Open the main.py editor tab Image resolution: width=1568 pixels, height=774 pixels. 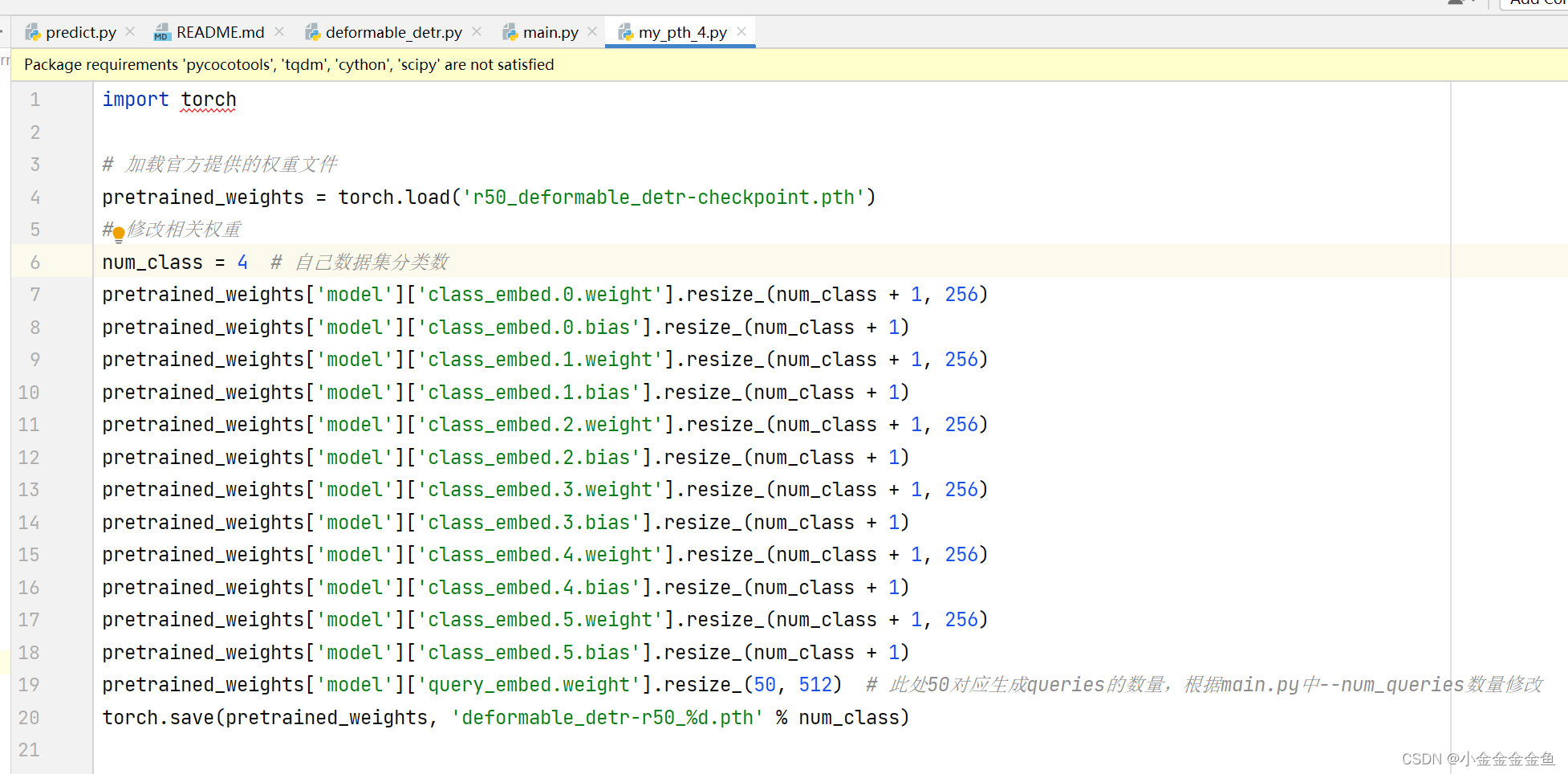pos(550,32)
